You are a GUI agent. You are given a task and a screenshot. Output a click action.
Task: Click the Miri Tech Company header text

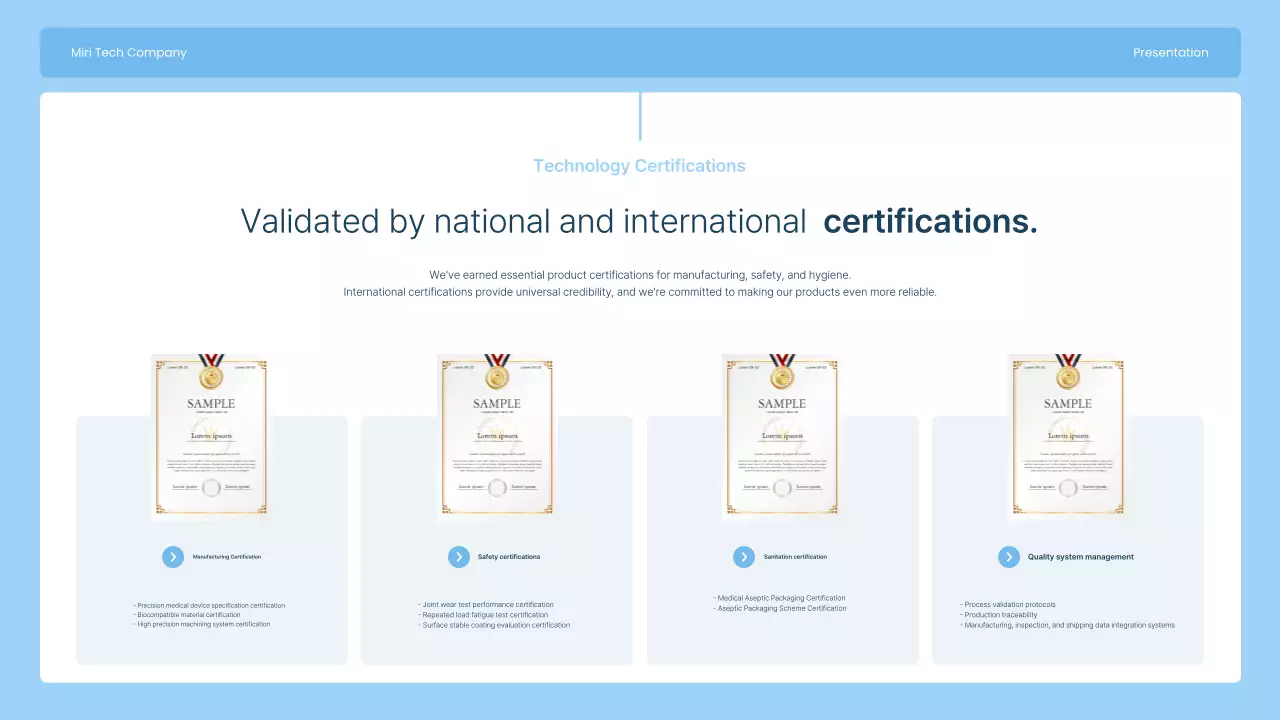[129, 53]
